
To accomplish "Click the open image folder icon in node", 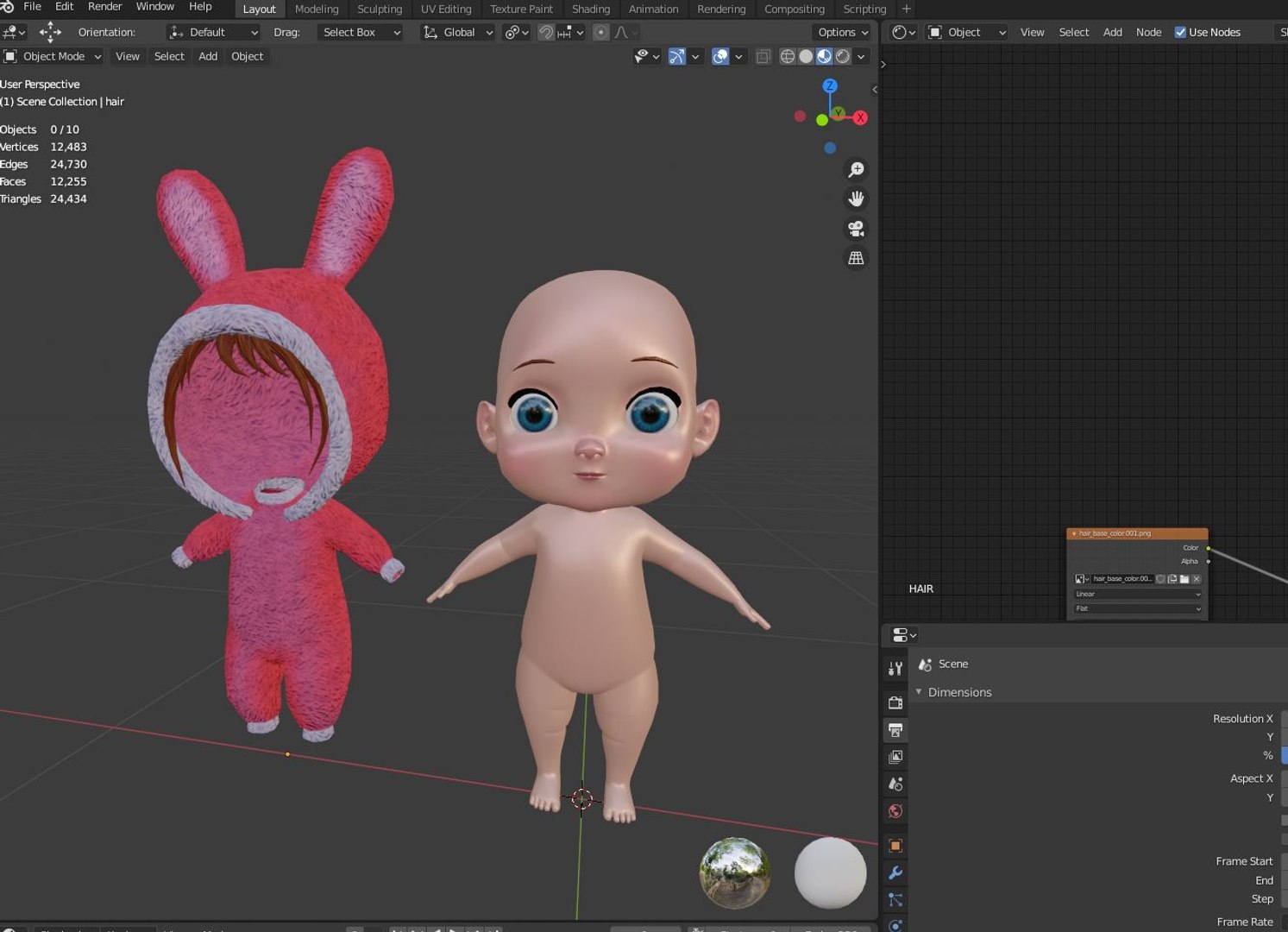I will point(1184,579).
